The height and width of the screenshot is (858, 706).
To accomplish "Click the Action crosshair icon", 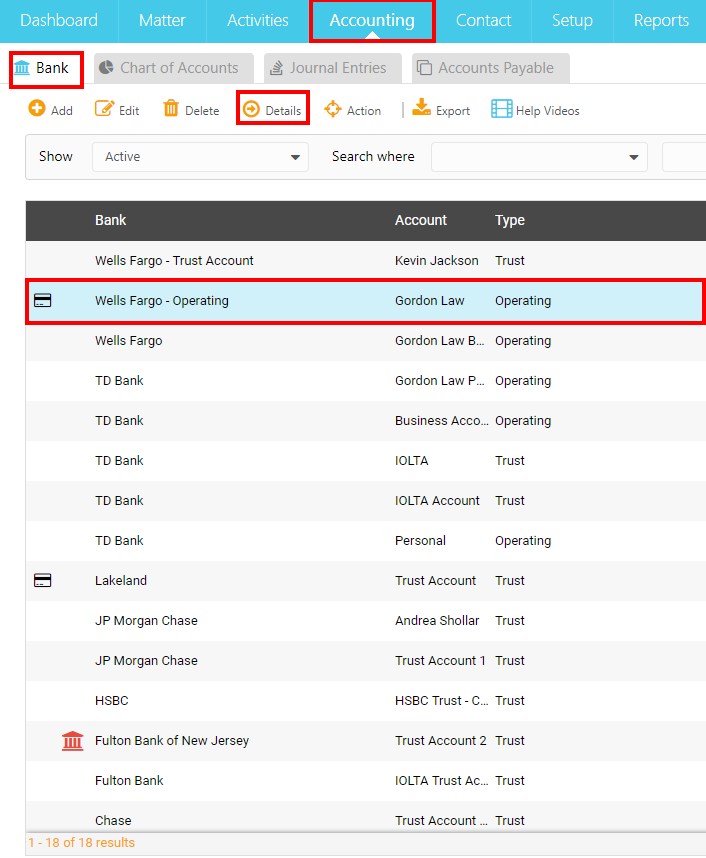I will click(x=333, y=109).
